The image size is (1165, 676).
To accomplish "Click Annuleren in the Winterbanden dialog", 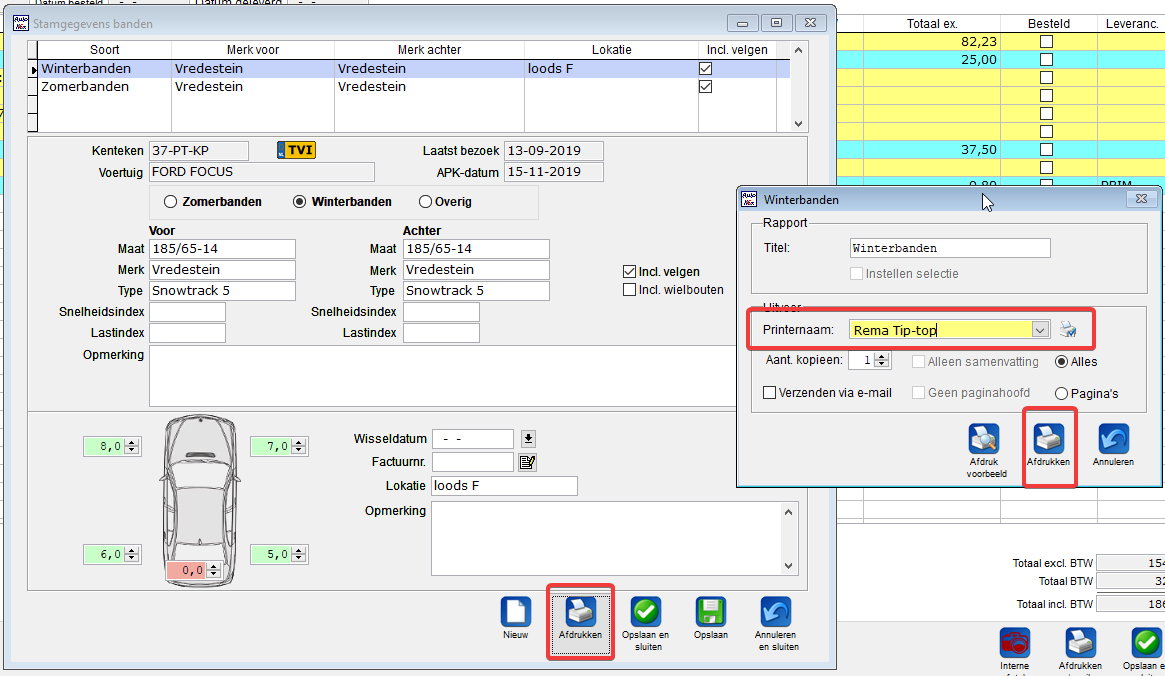I will (1113, 439).
